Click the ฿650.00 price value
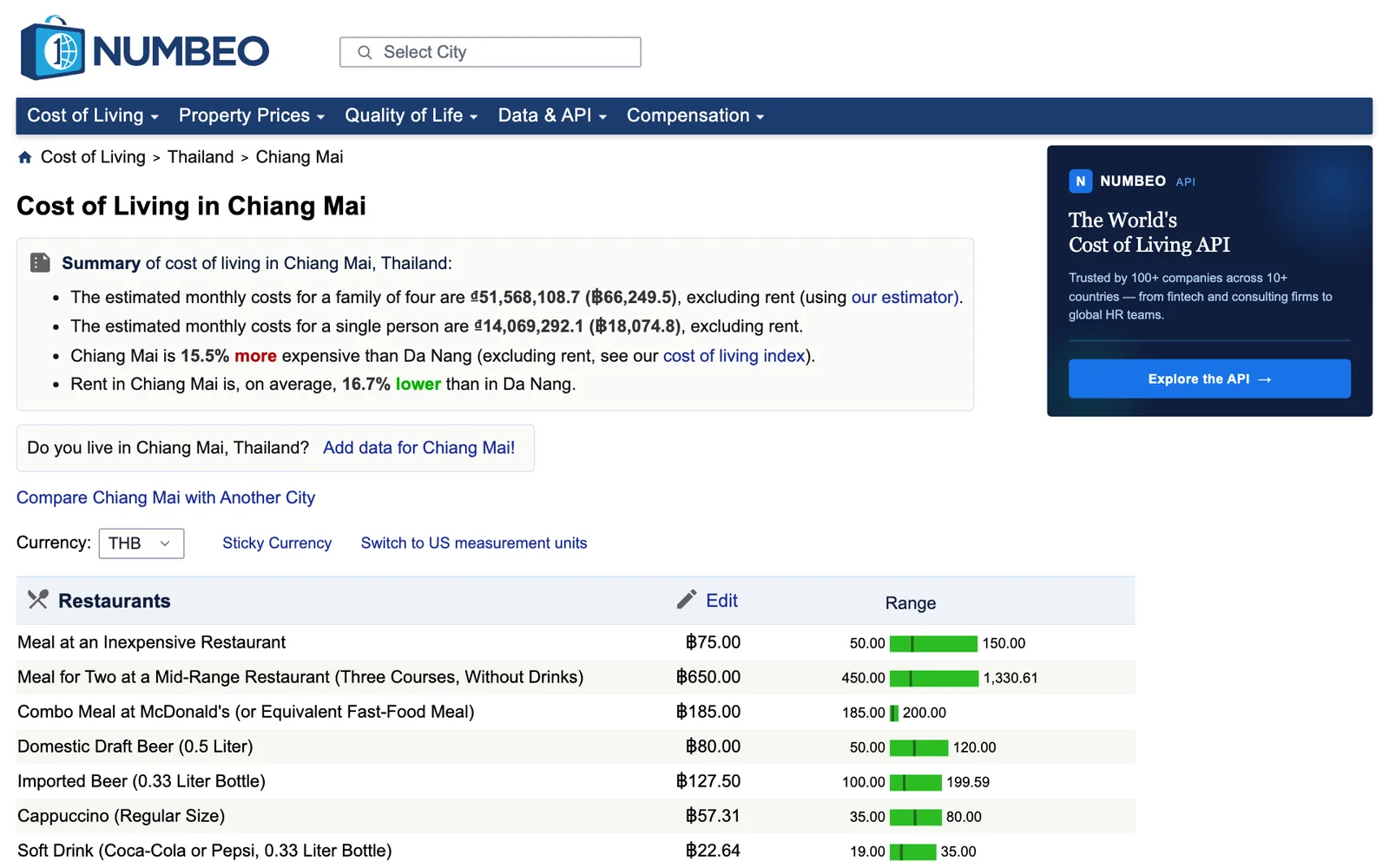The image size is (1389, 868). click(708, 677)
